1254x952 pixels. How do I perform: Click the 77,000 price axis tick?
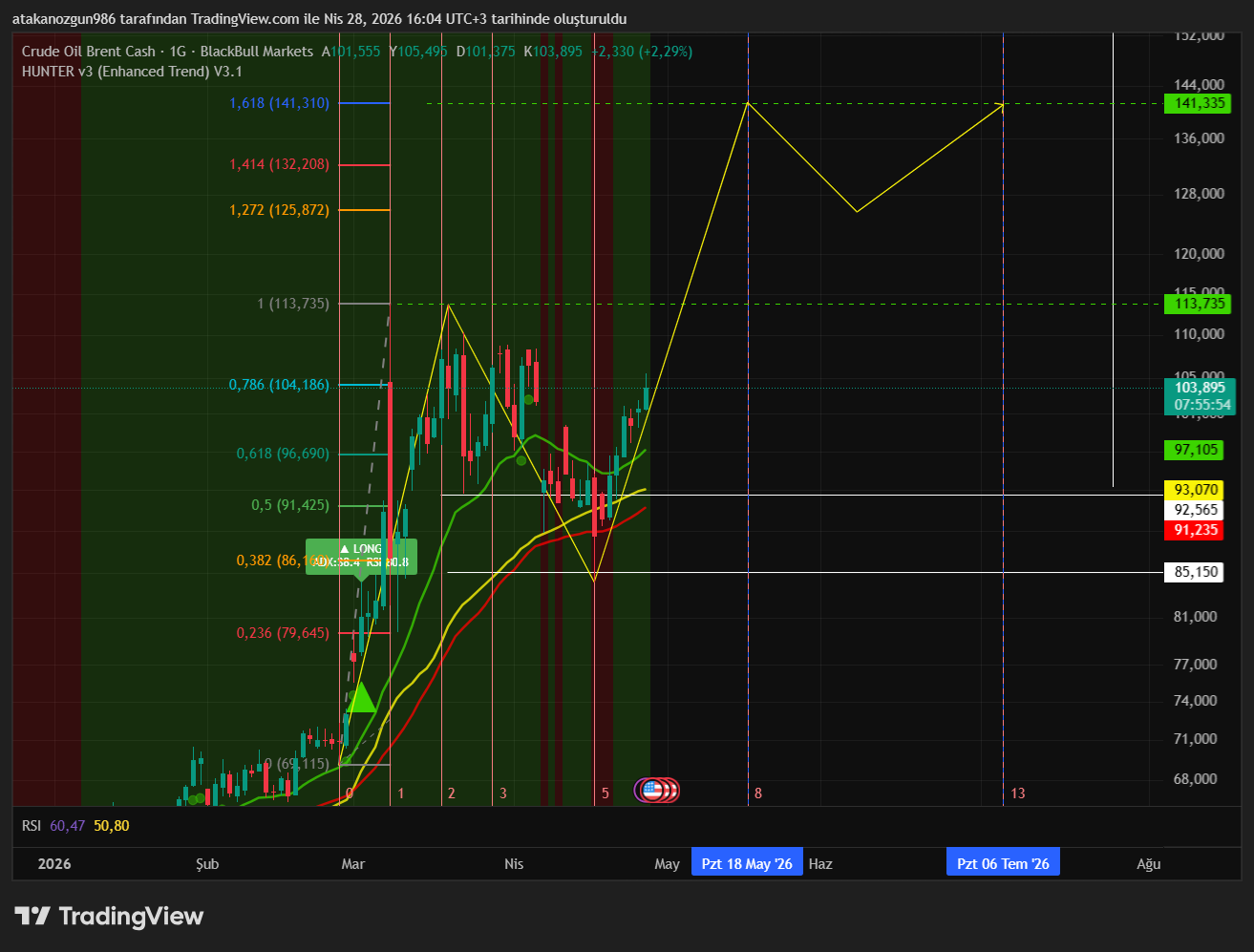pos(1197,665)
